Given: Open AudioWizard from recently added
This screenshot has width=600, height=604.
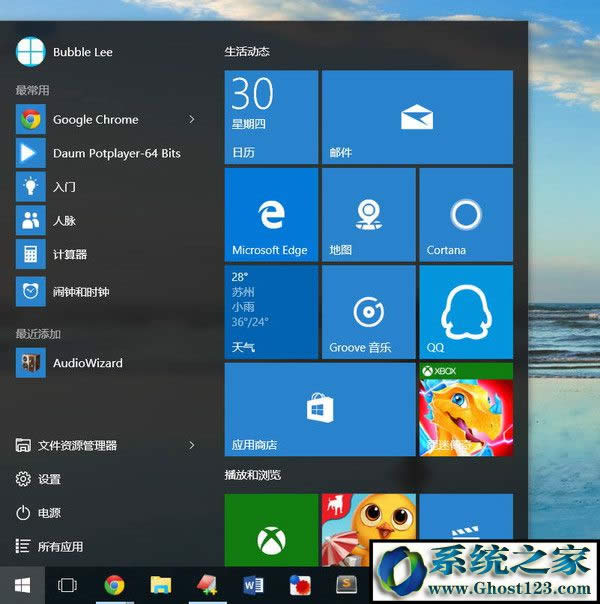Looking at the screenshot, I should 87,363.
